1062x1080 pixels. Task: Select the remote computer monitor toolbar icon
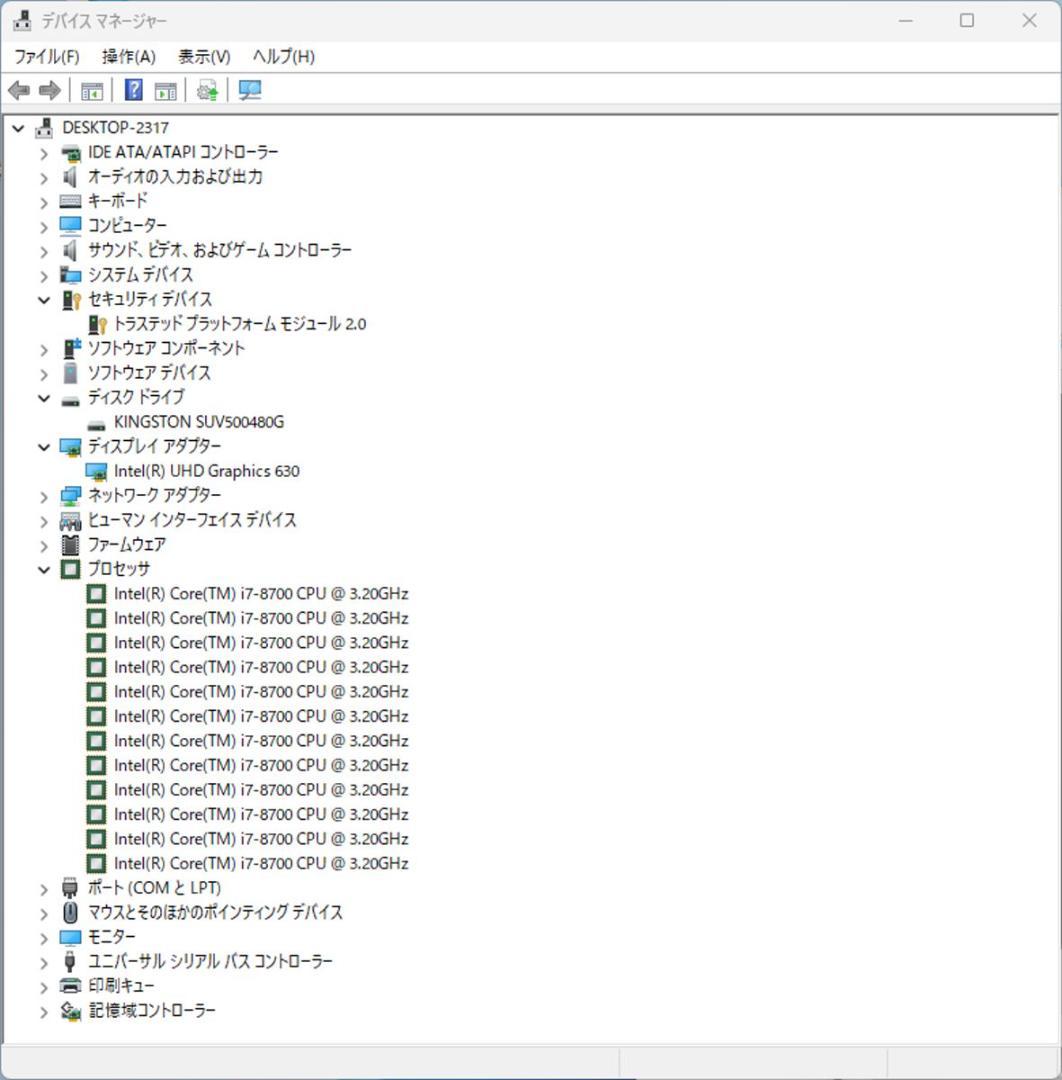[x=249, y=90]
